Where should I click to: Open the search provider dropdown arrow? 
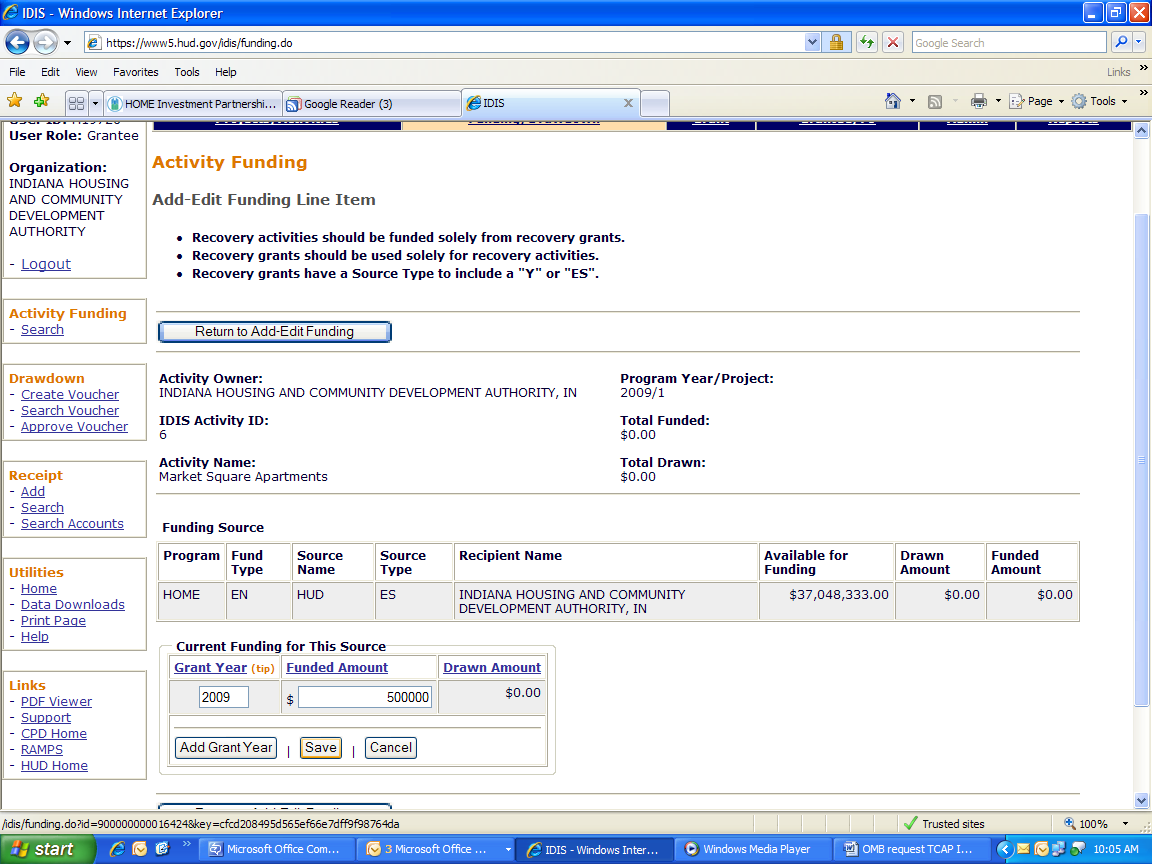(x=1139, y=43)
